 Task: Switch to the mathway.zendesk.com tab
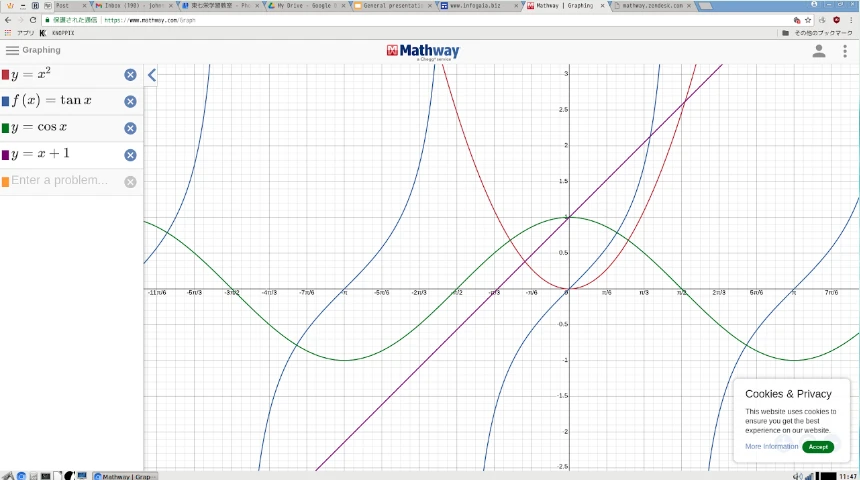point(651,5)
